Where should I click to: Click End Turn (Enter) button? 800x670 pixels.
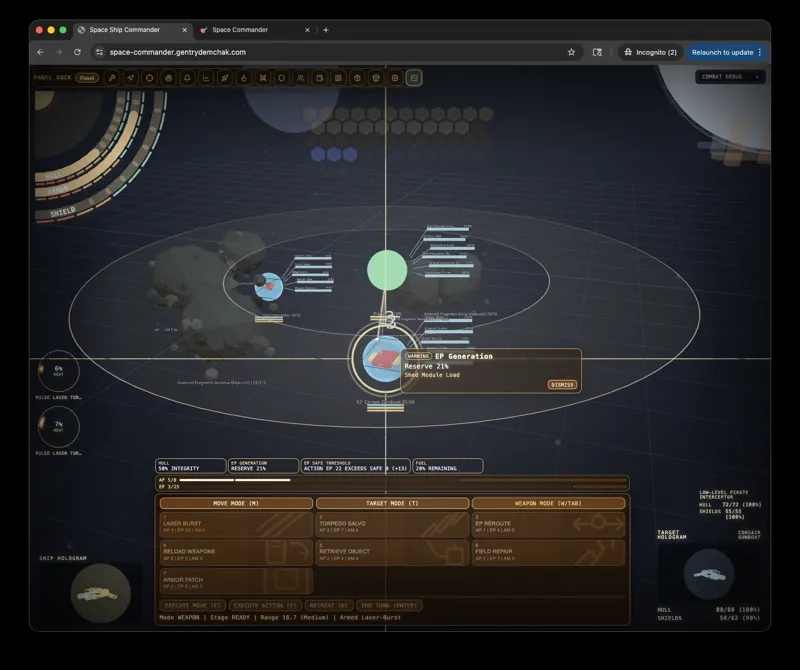389,606
